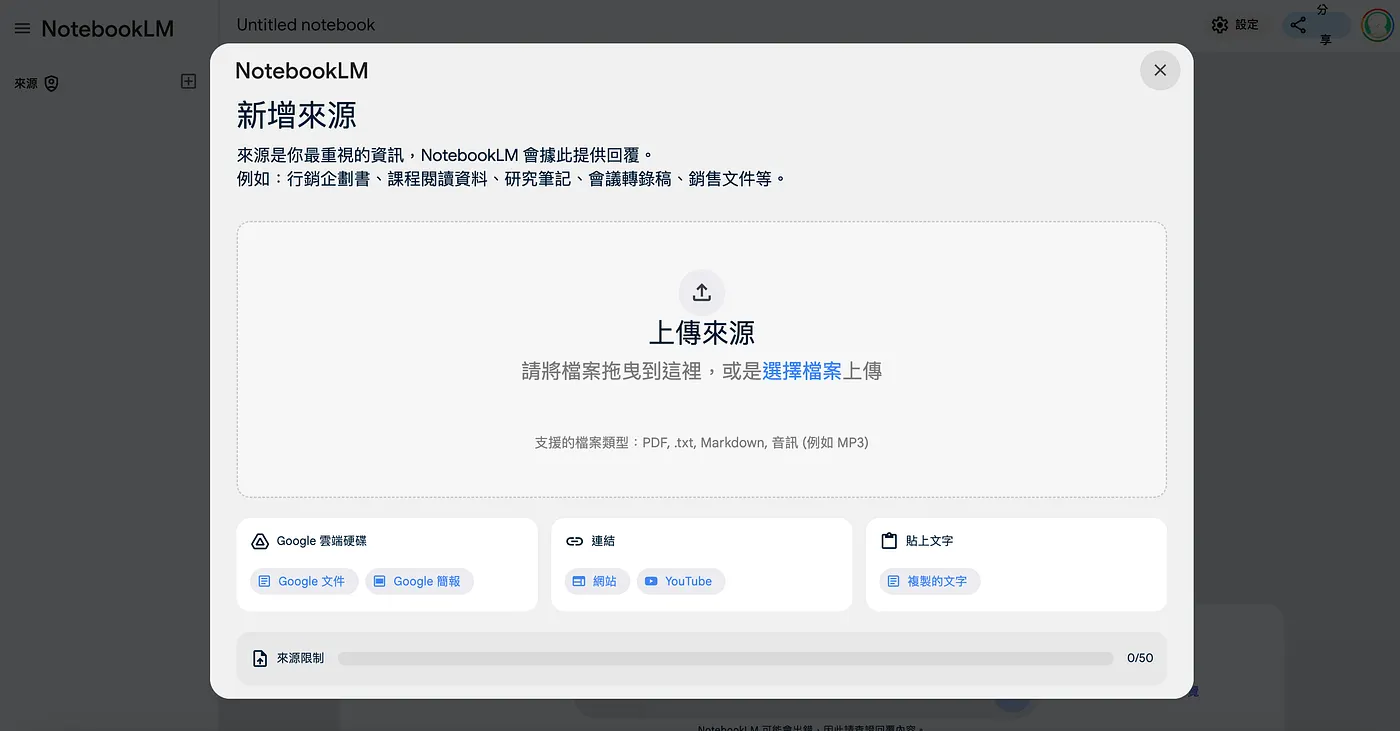
Task: Click the upload arrow icon
Action: click(702, 292)
